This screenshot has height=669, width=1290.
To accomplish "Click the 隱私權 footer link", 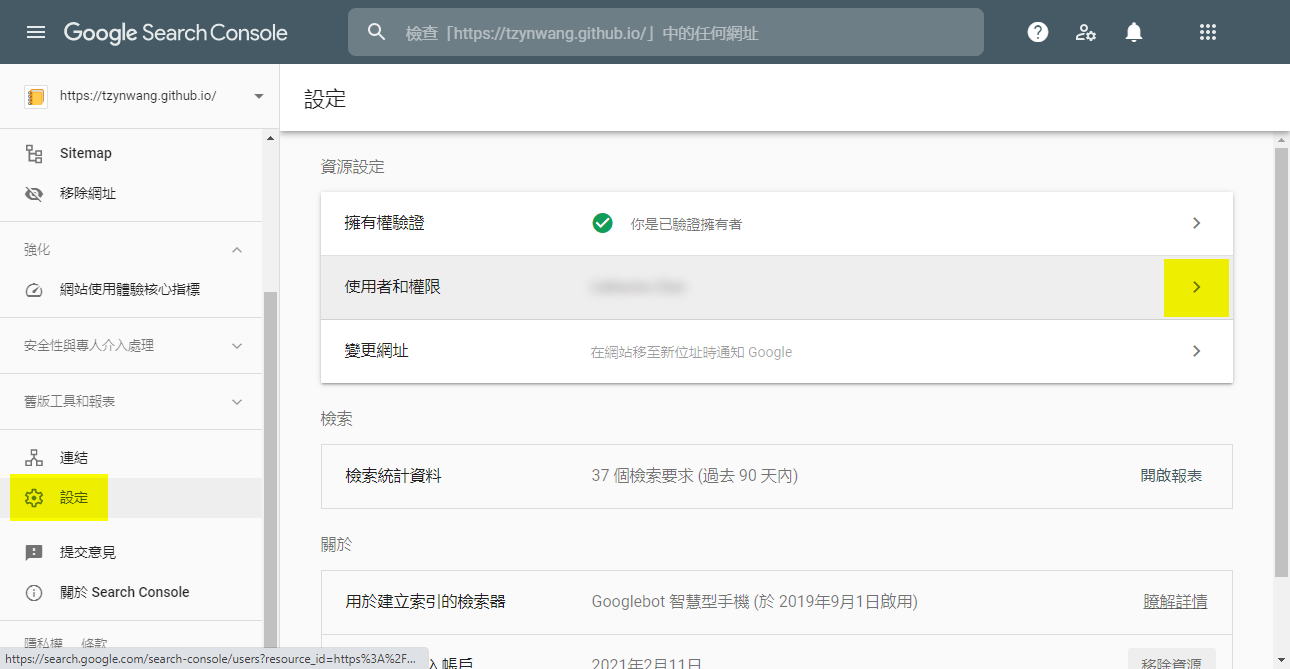I will point(43,643).
